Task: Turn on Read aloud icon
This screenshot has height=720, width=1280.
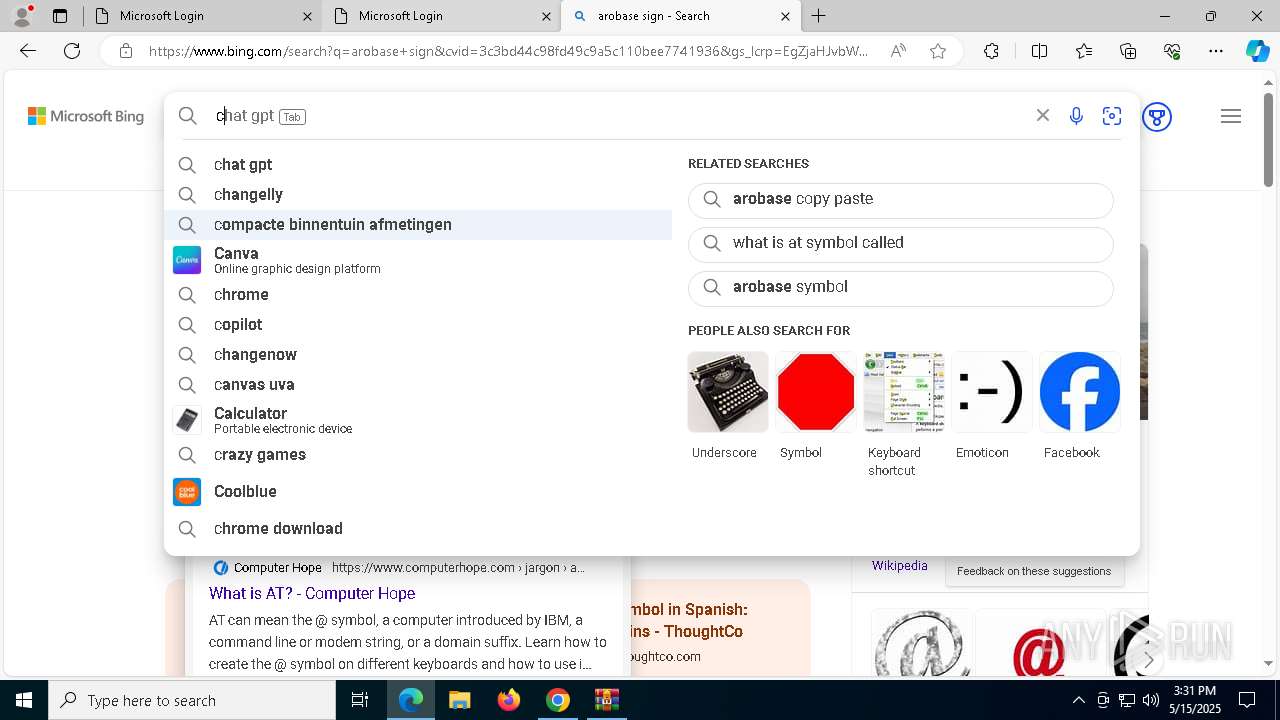Action: 898,51
